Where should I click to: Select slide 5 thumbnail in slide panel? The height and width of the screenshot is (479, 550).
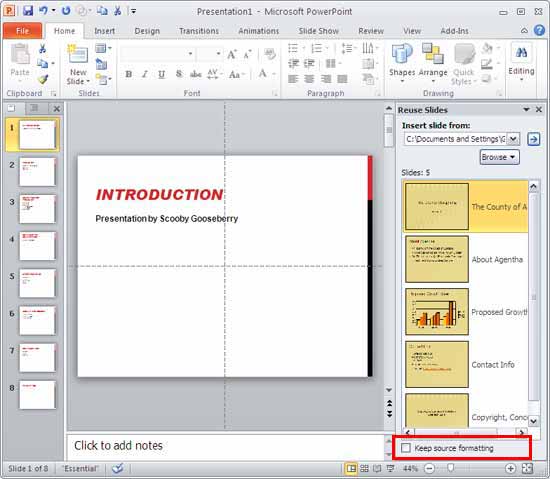click(37, 283)
